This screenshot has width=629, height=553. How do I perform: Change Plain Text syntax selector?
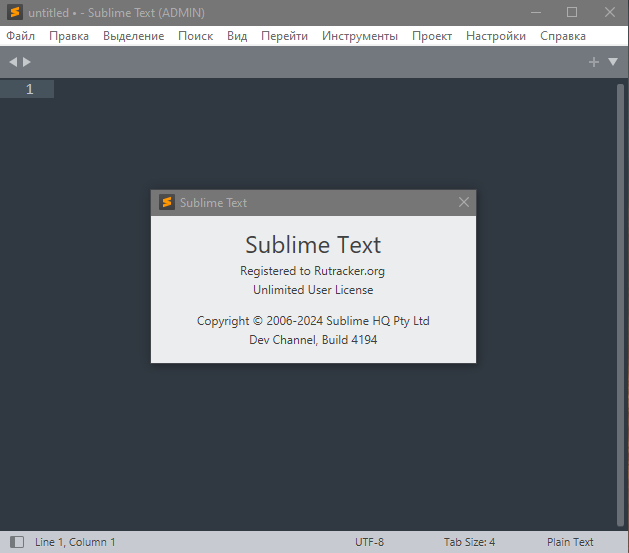570,542
